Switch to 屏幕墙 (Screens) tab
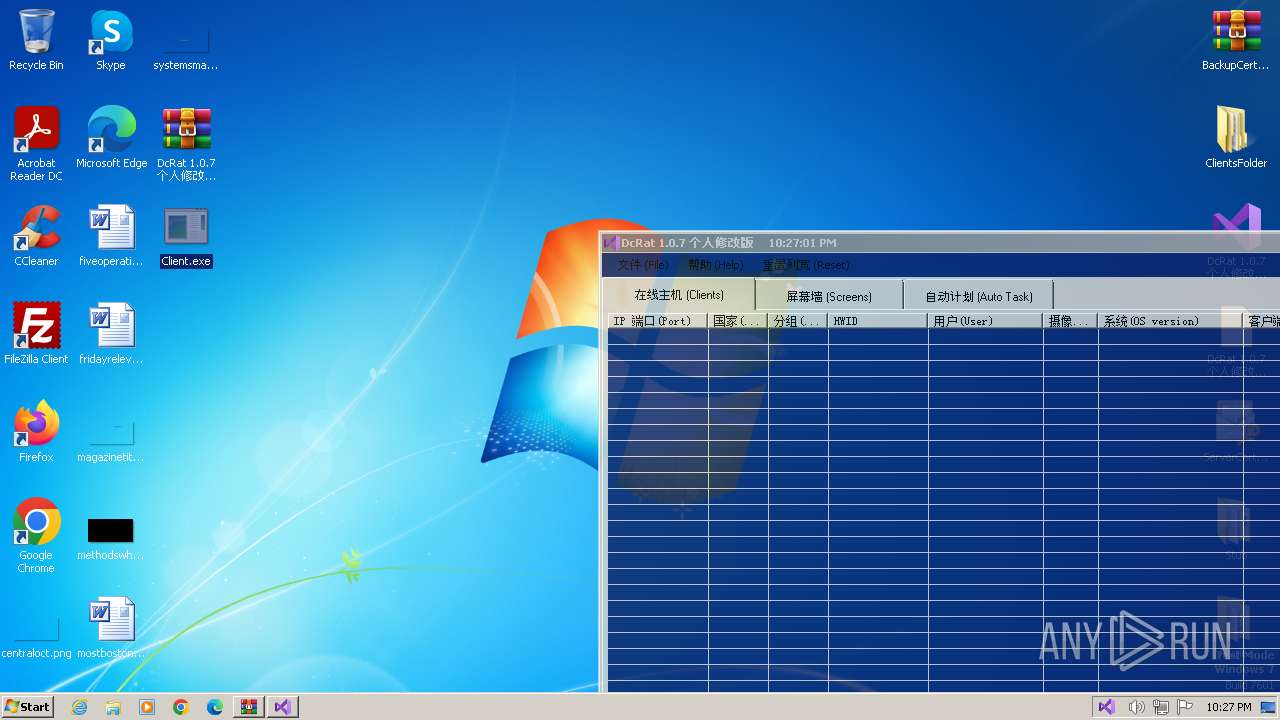Image resolution: width=1280 pixels, height=720 pixels. 829,296
